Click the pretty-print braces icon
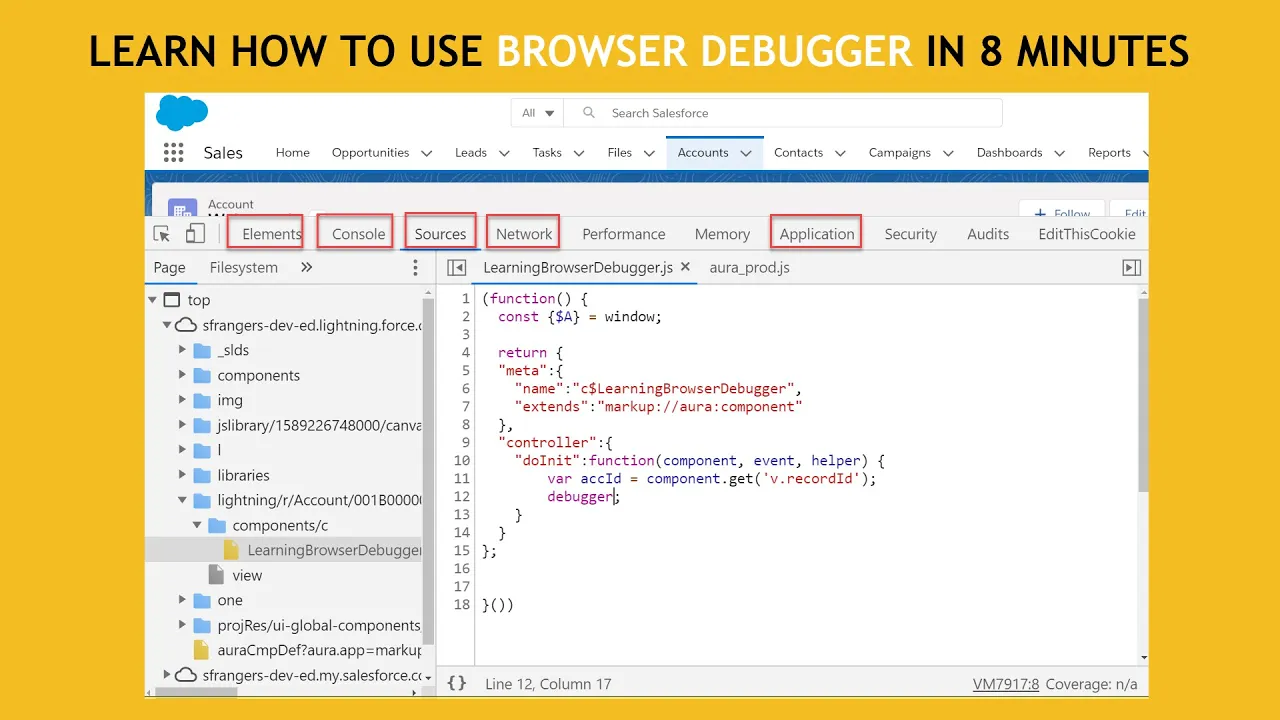 [457, 683]
